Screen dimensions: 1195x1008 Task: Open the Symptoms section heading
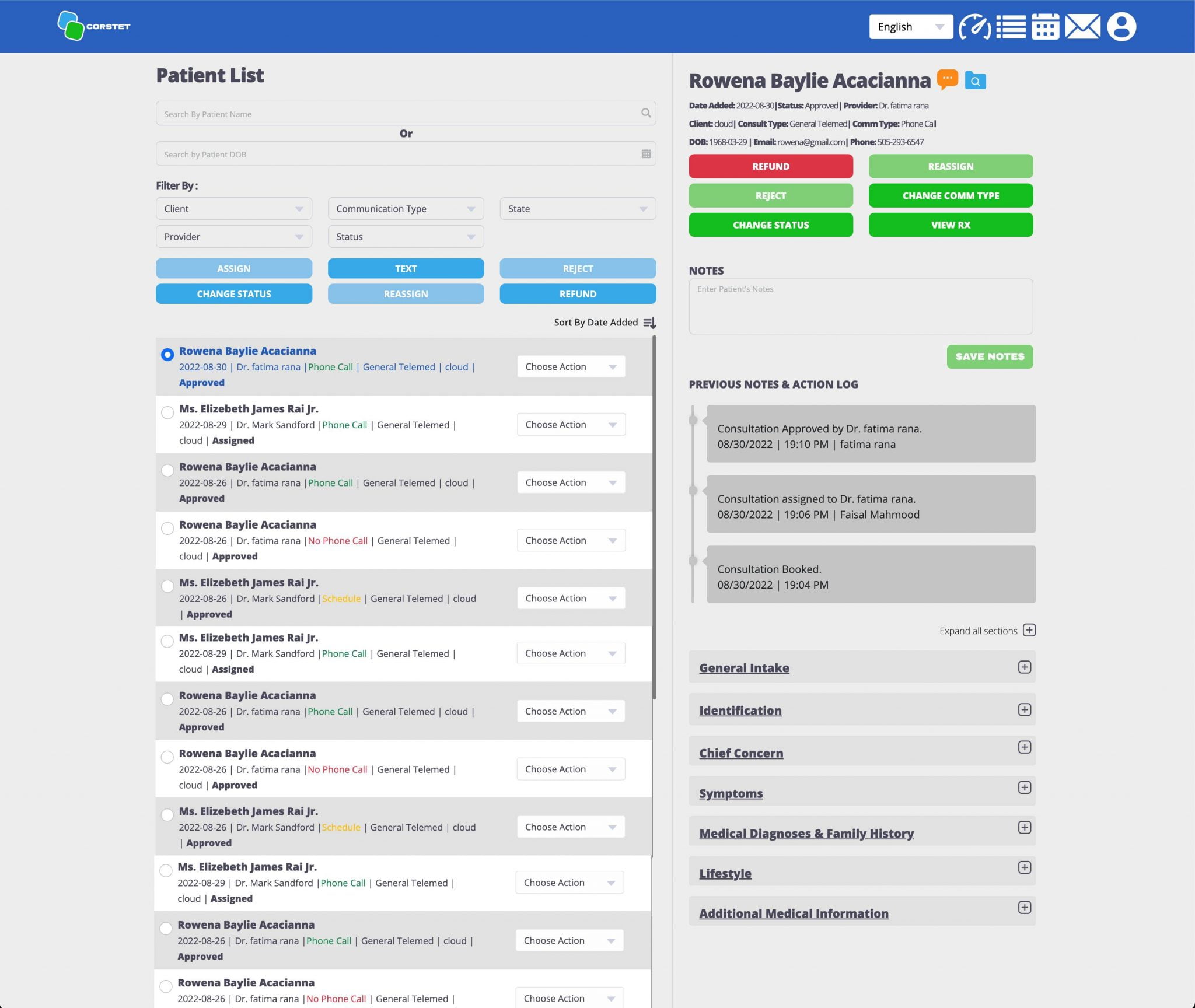(x=731, y=793)
